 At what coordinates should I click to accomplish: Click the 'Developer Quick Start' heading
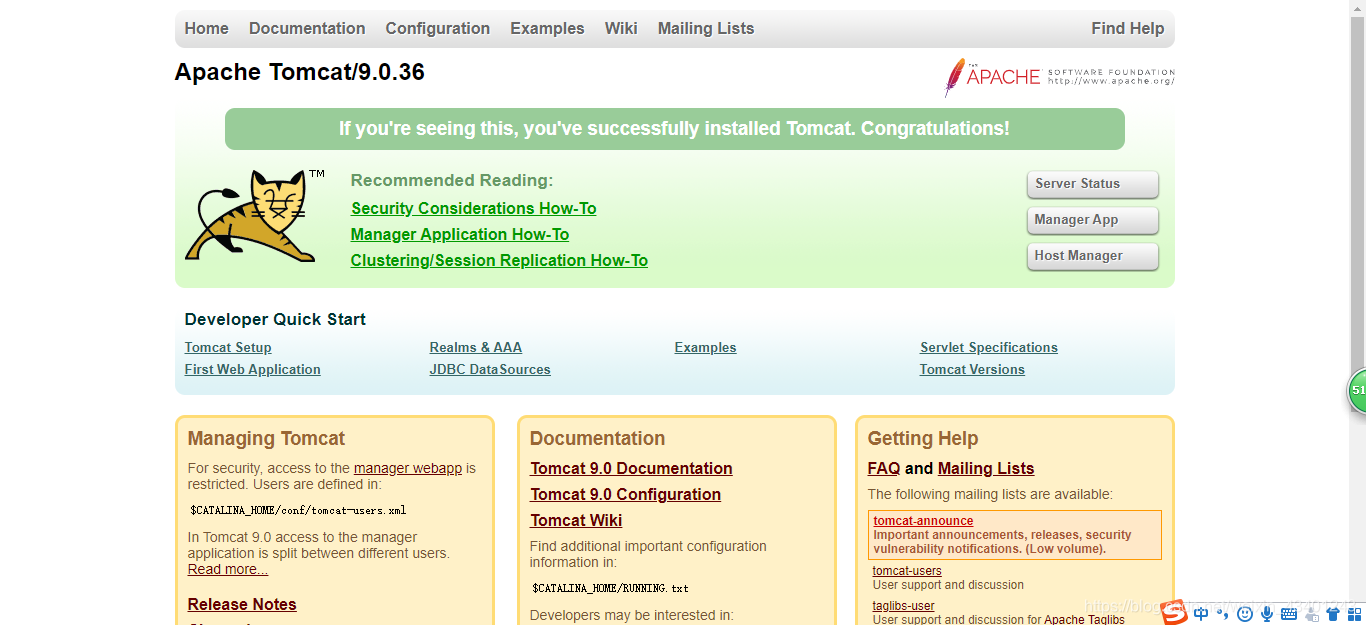[275, 319]
